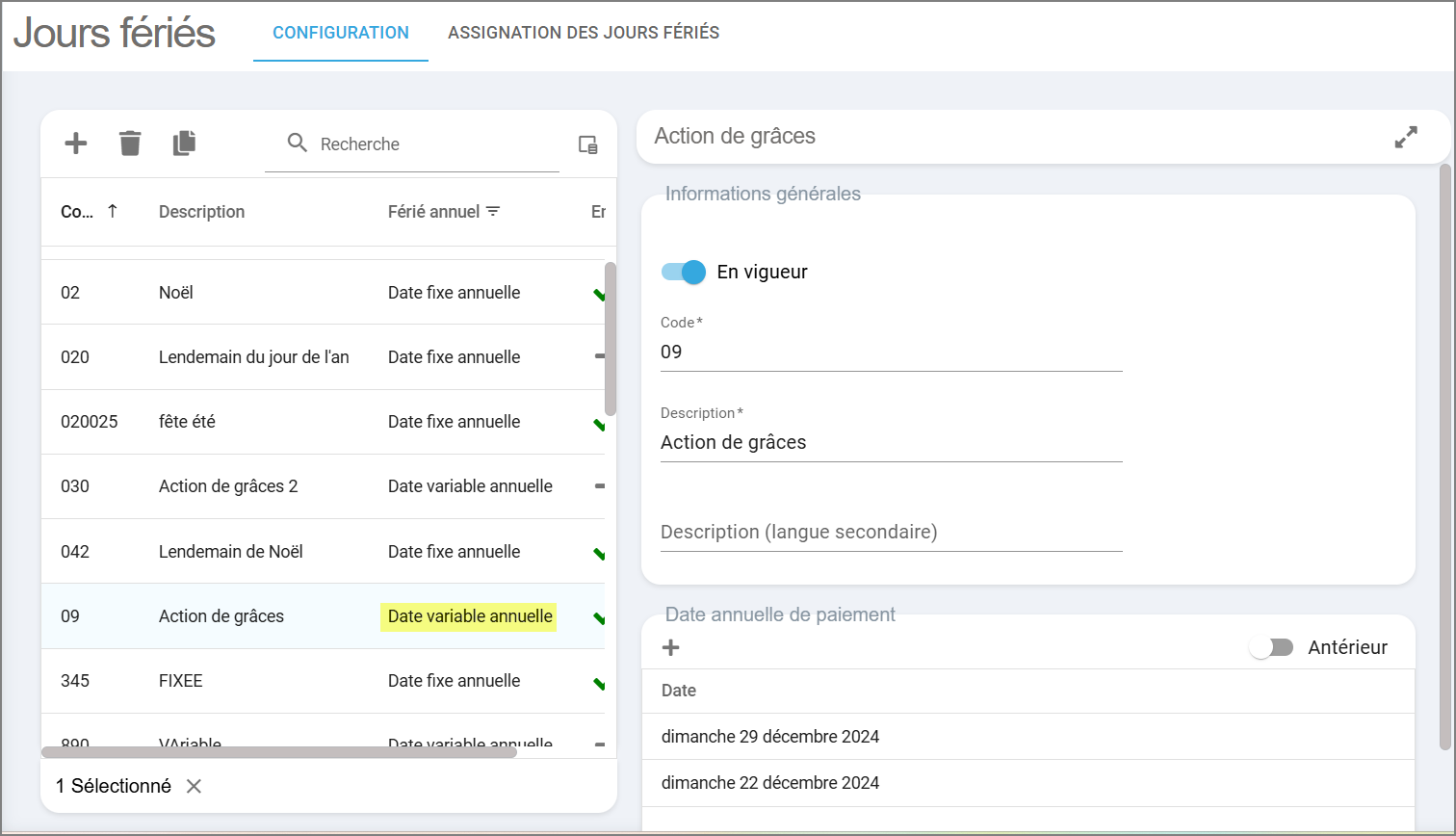Click the search magnifier icon
This screenshot has height=836, width=1456.
298,144
